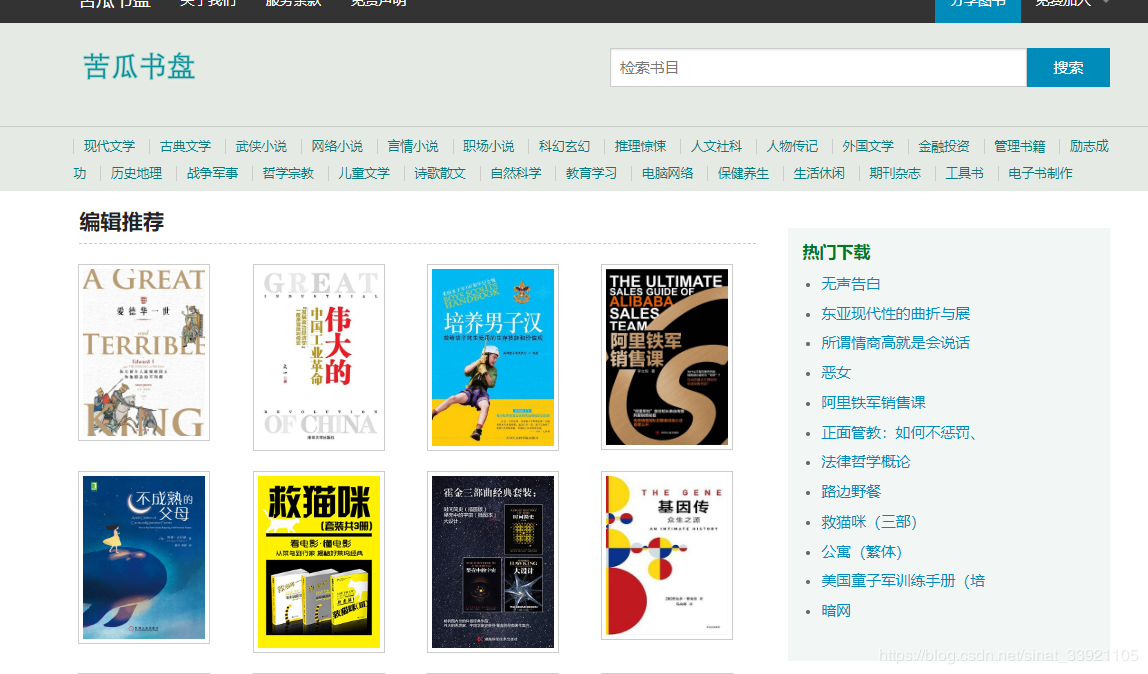Open the yellow 救猫咪 book cover
1148x674 pixels.
(x=319, y=562)
